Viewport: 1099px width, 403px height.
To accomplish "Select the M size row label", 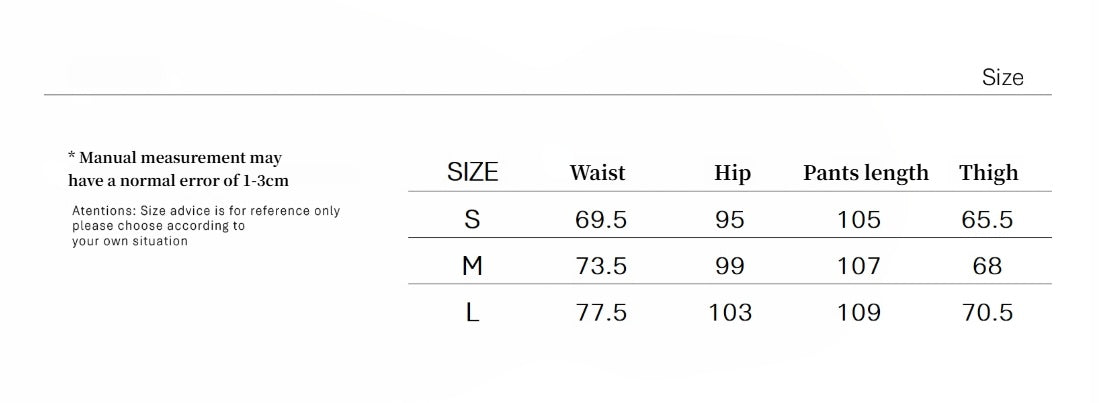I will tap(472, 266).
